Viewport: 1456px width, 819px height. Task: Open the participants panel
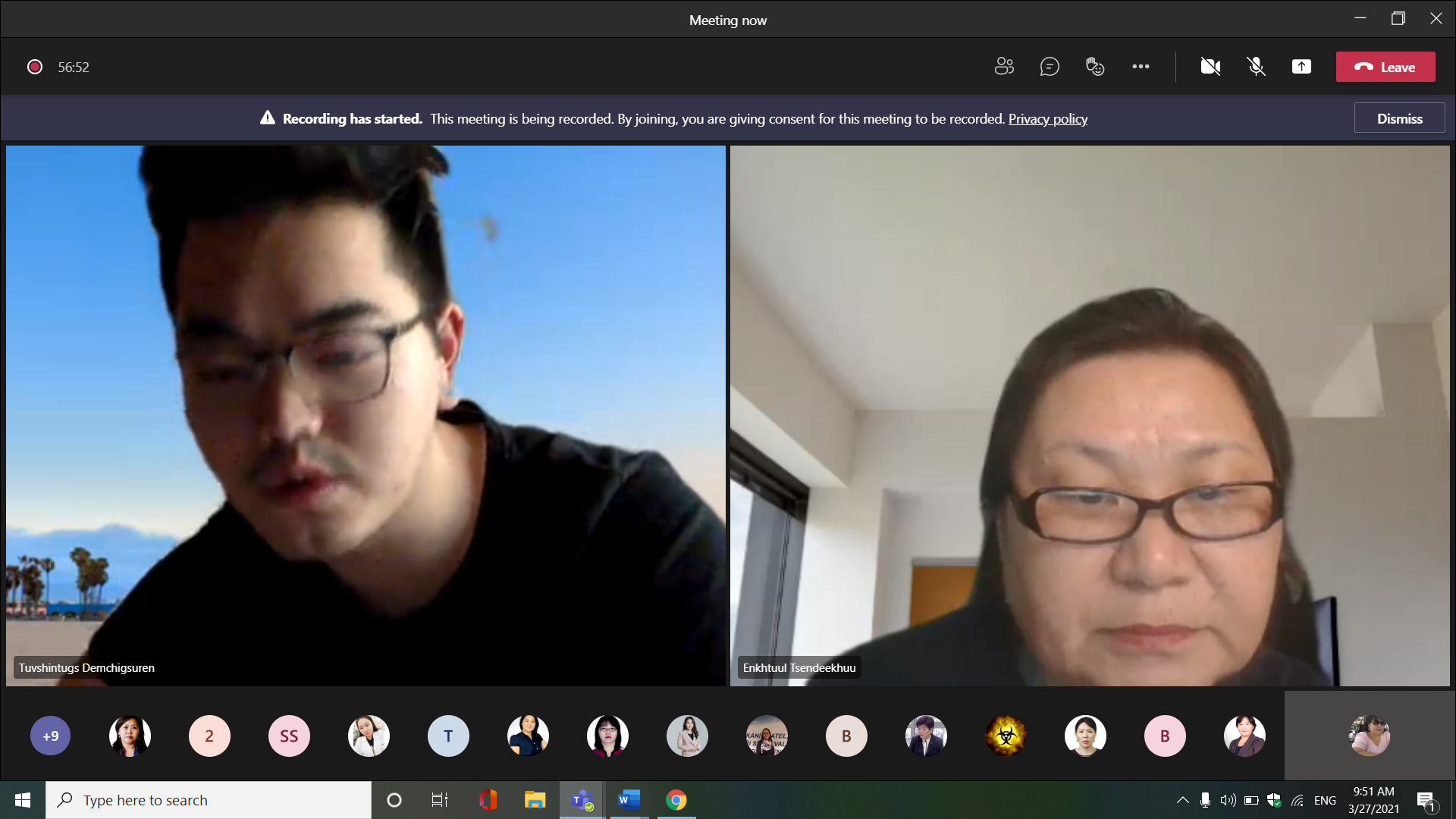point(1004,67)
